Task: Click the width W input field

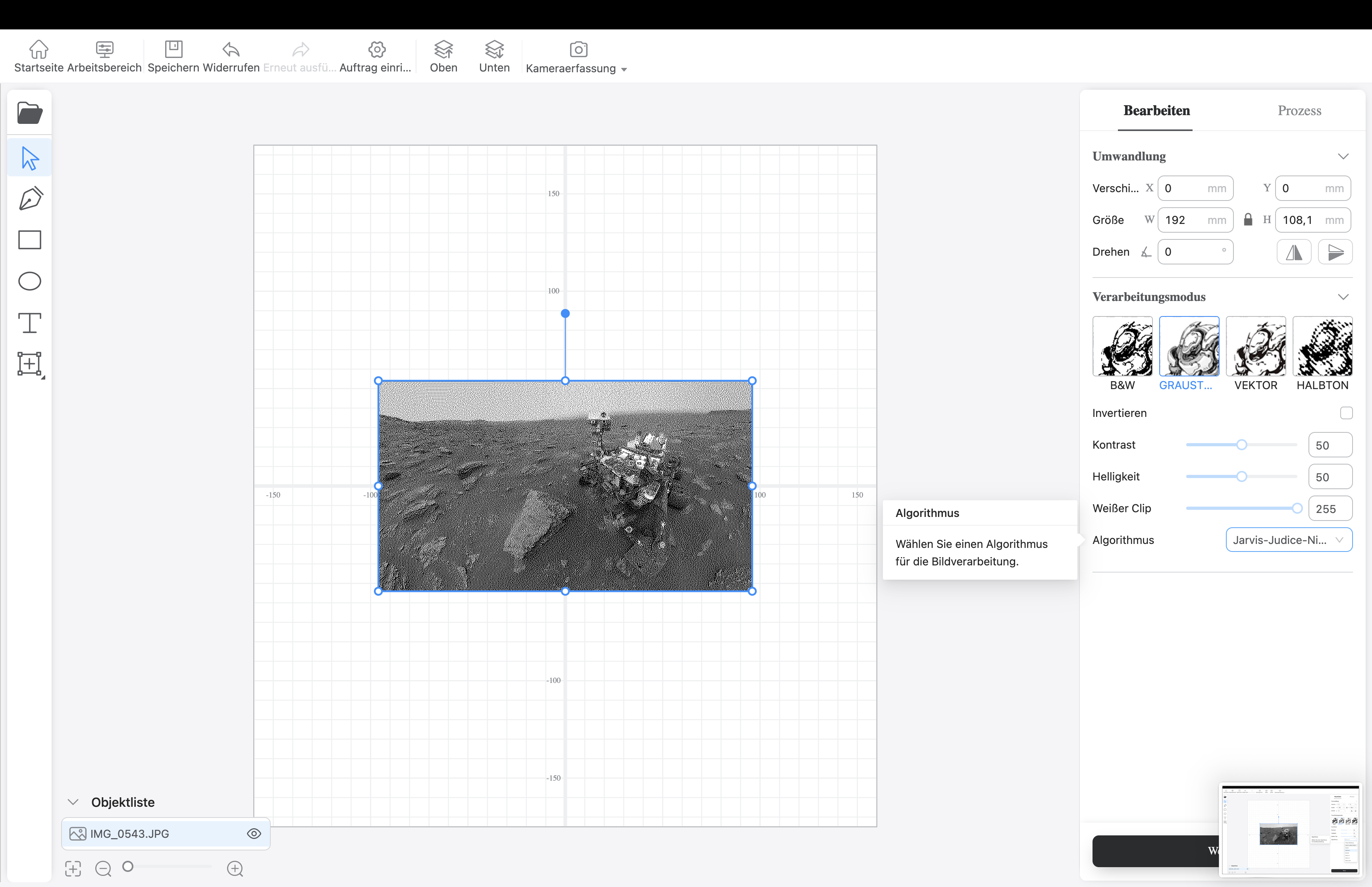Action: coord(1185,220)
